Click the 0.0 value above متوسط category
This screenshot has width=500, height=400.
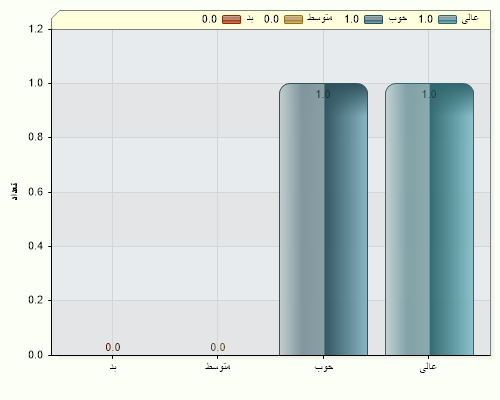[218, 347]
